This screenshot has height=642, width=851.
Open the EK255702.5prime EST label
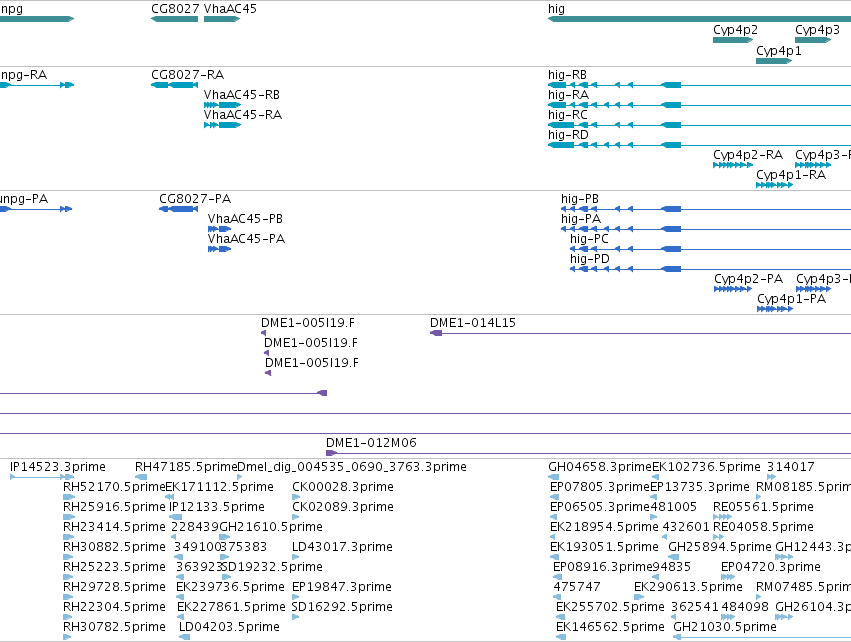(610, 608)
